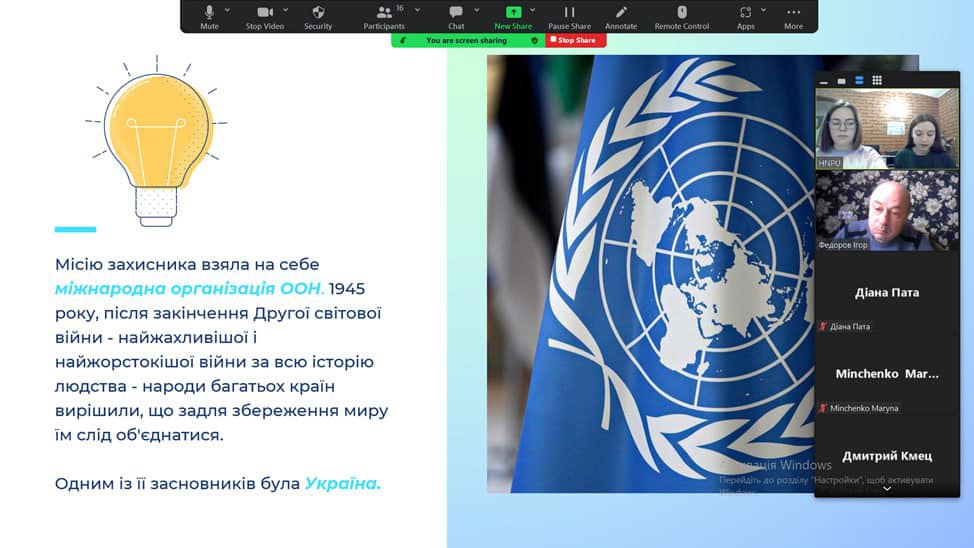Open the Participants panel
Viewport: 974px width, 548px height.
(384, 17)
